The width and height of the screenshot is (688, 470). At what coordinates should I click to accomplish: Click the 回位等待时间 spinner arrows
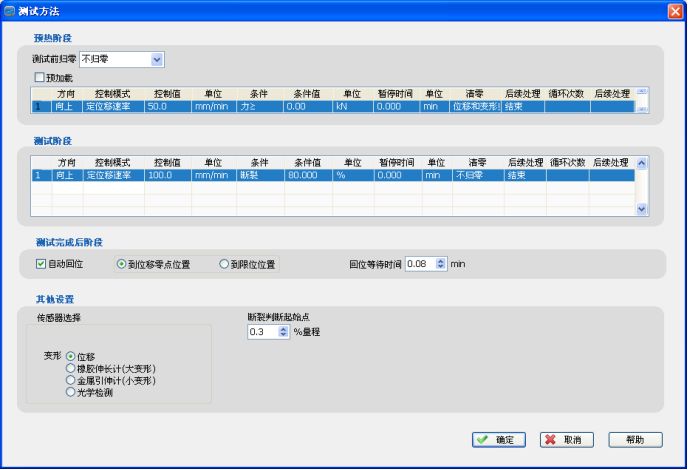[440, 264]
